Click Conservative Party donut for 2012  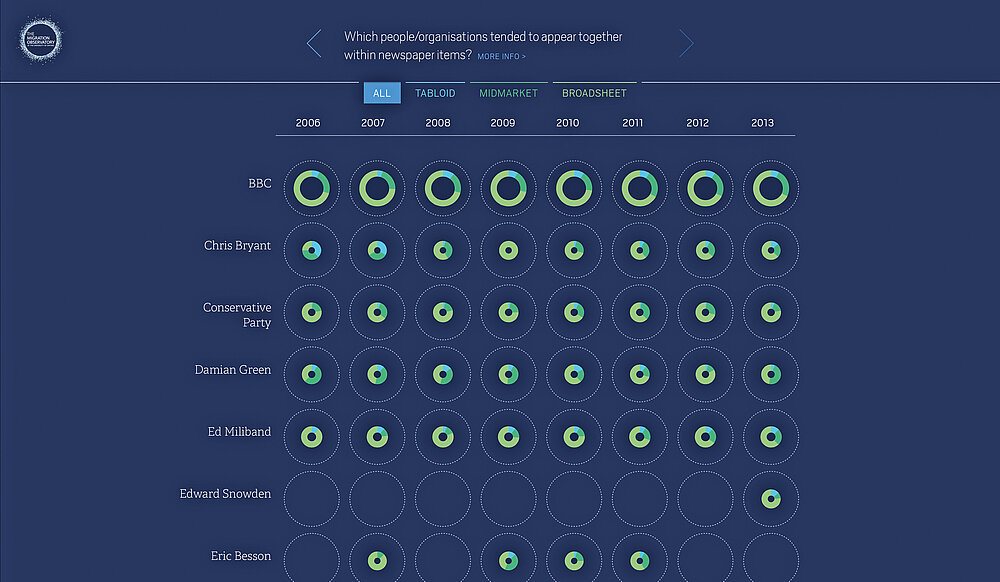[705, 312]
